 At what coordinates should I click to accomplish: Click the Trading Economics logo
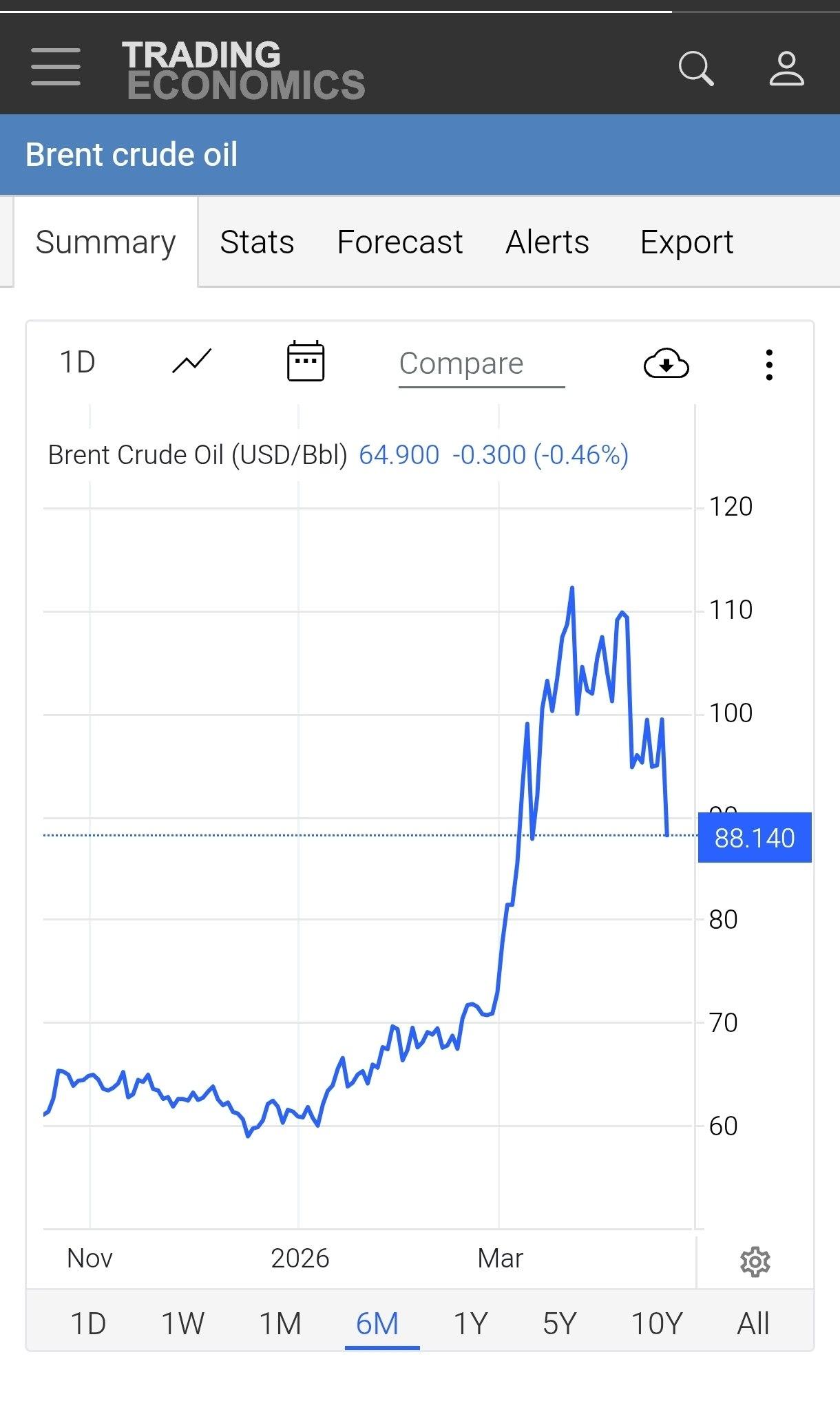pos(243,70)
